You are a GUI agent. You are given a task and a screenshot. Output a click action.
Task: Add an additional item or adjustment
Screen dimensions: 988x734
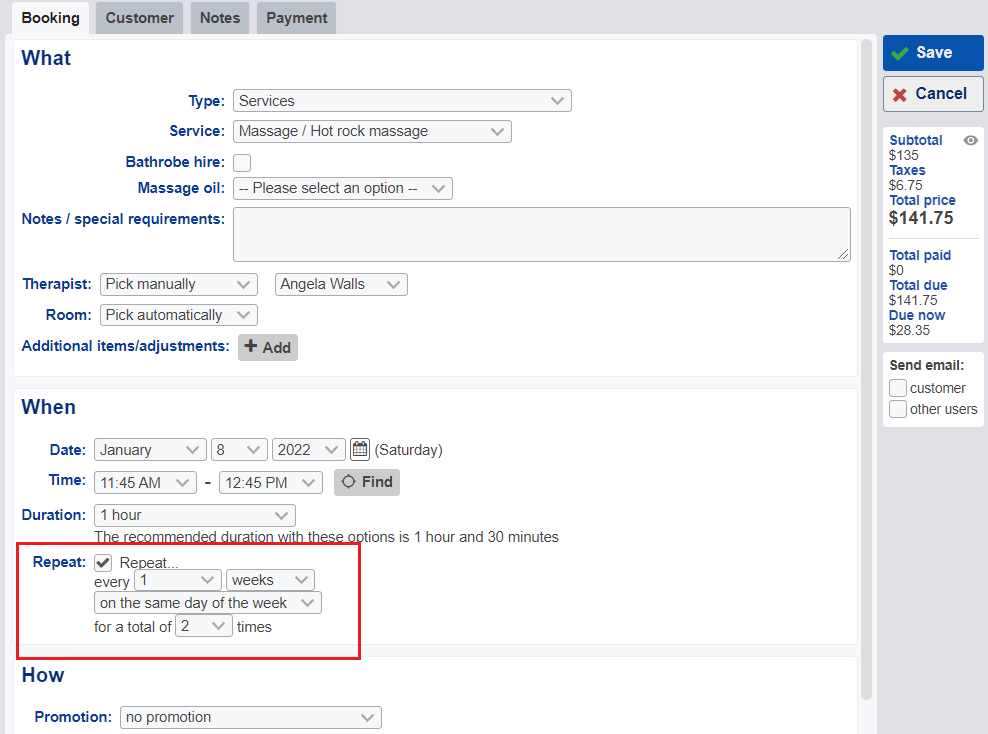268,347
